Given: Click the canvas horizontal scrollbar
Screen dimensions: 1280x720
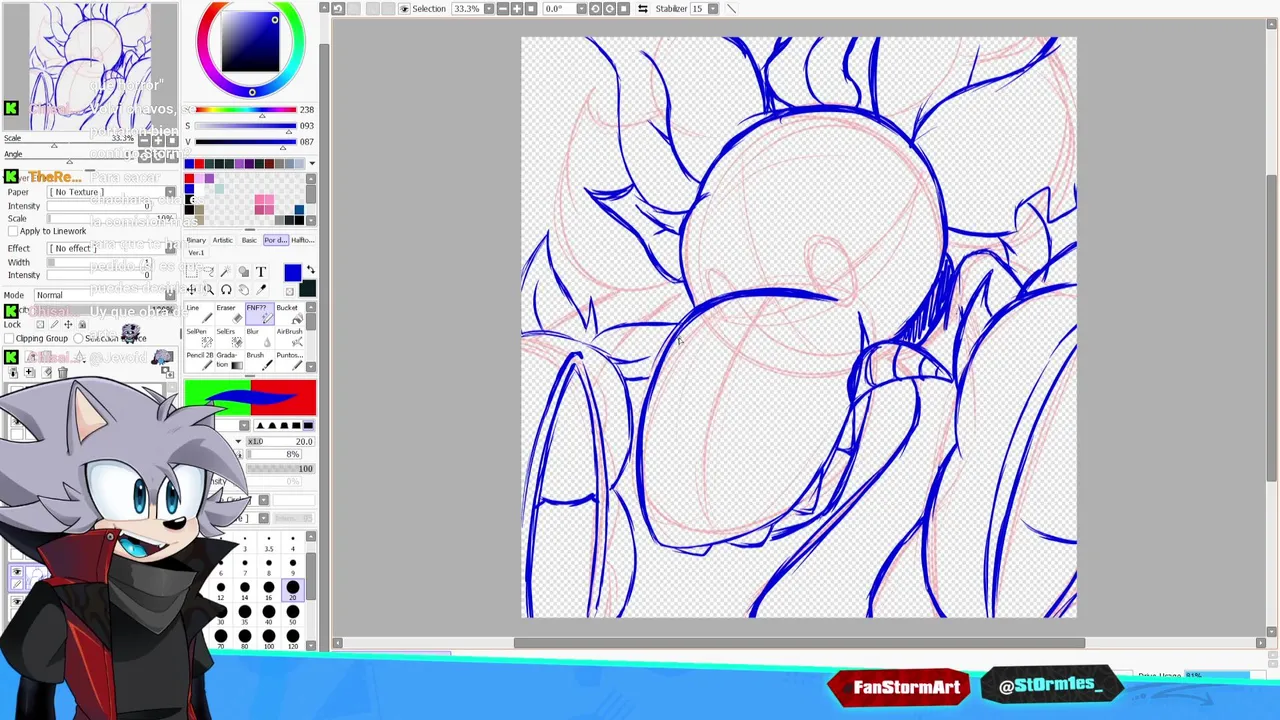Looking at the screenshot, I should tap(800, 643).
